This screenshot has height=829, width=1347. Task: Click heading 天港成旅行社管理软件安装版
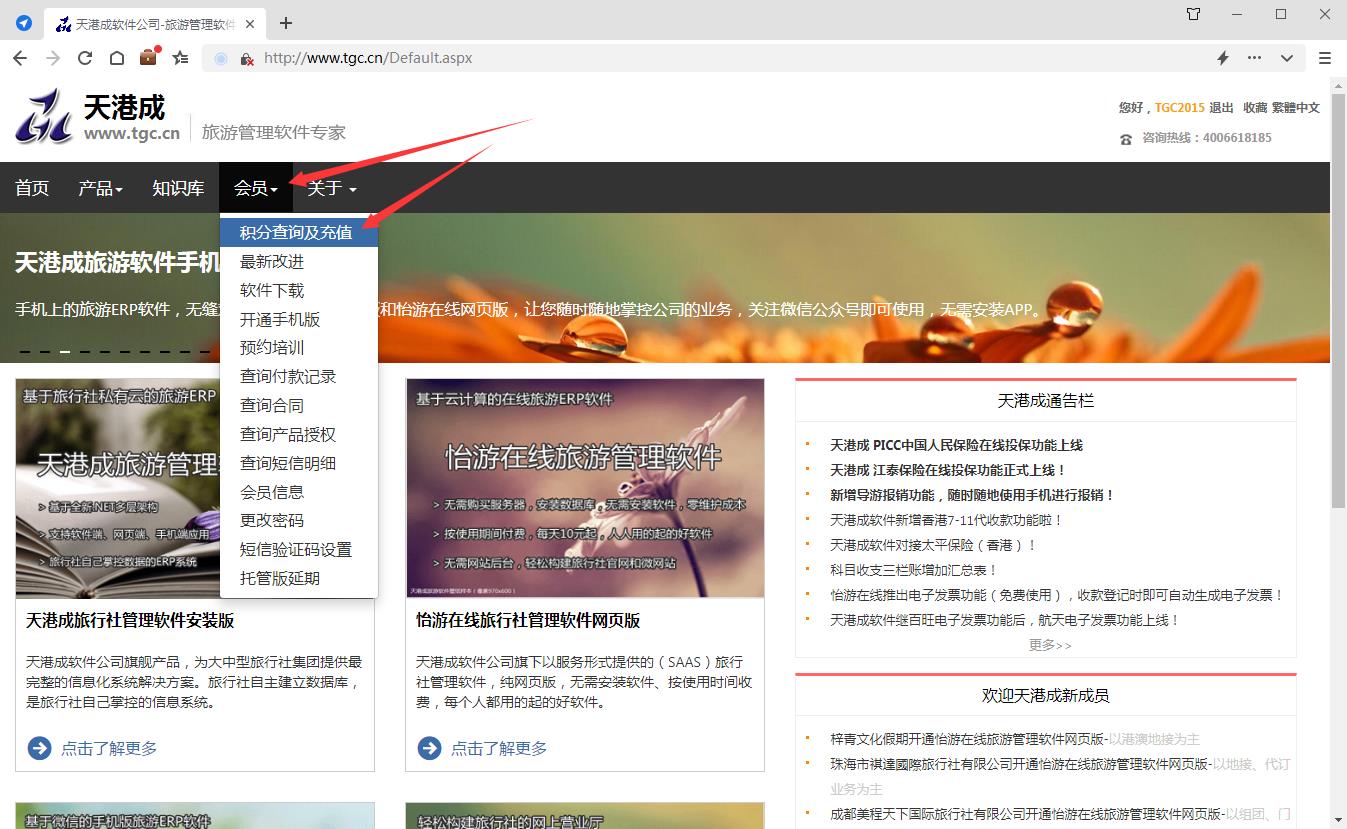(x=130, y=621)
